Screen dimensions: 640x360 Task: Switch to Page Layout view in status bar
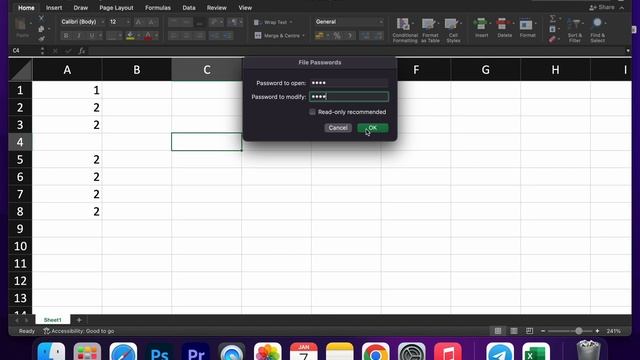[514, 331]
